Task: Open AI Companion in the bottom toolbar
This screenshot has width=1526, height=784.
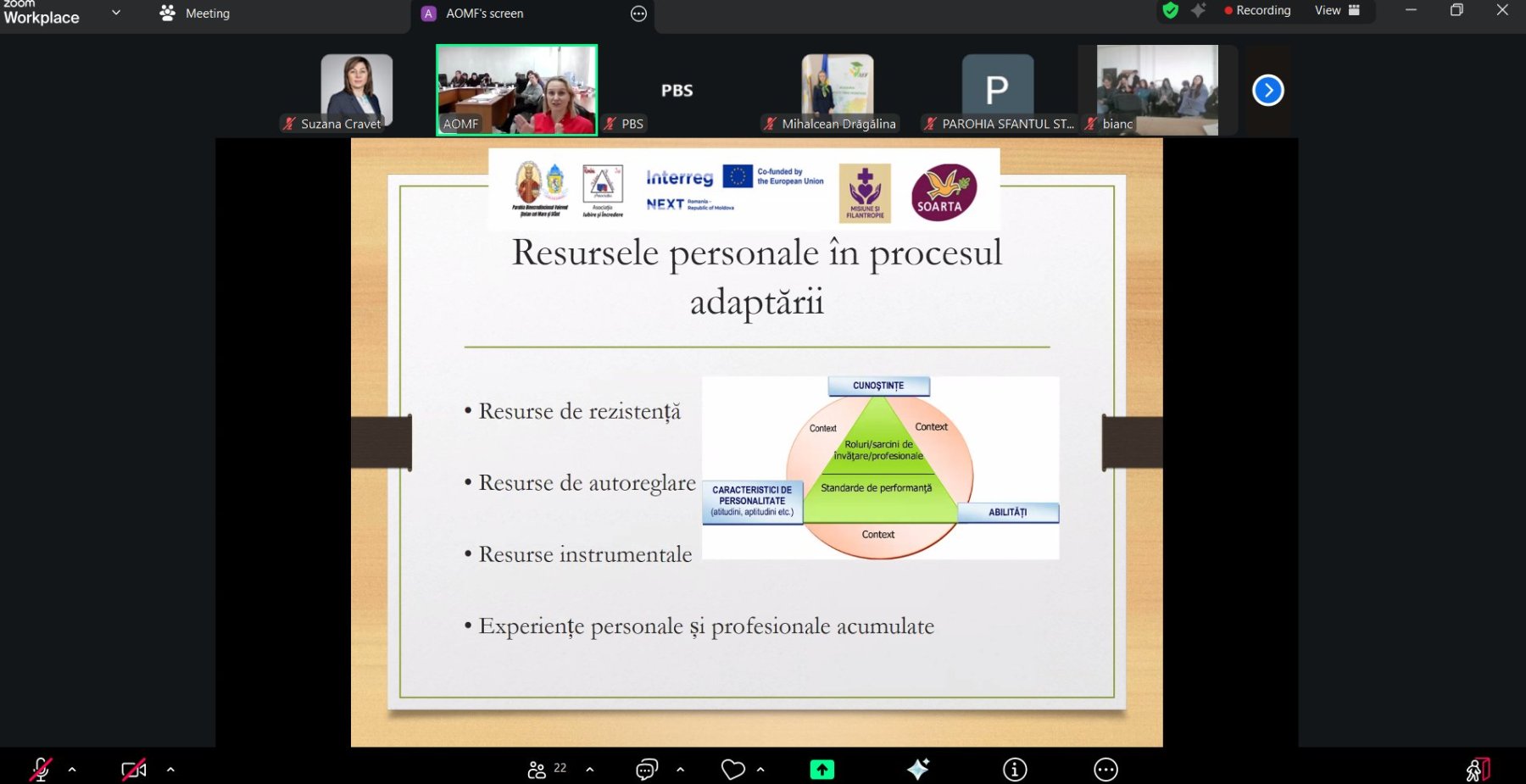Action: pos(918,769)
